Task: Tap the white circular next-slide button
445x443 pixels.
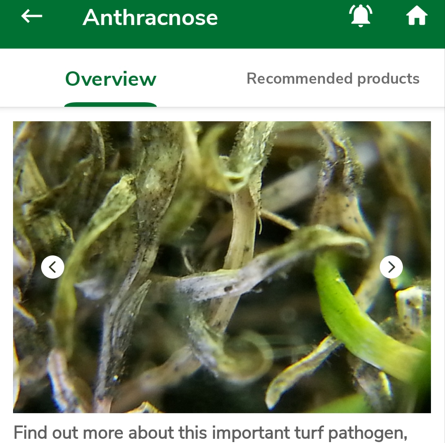Action: (x=391, y=267)
